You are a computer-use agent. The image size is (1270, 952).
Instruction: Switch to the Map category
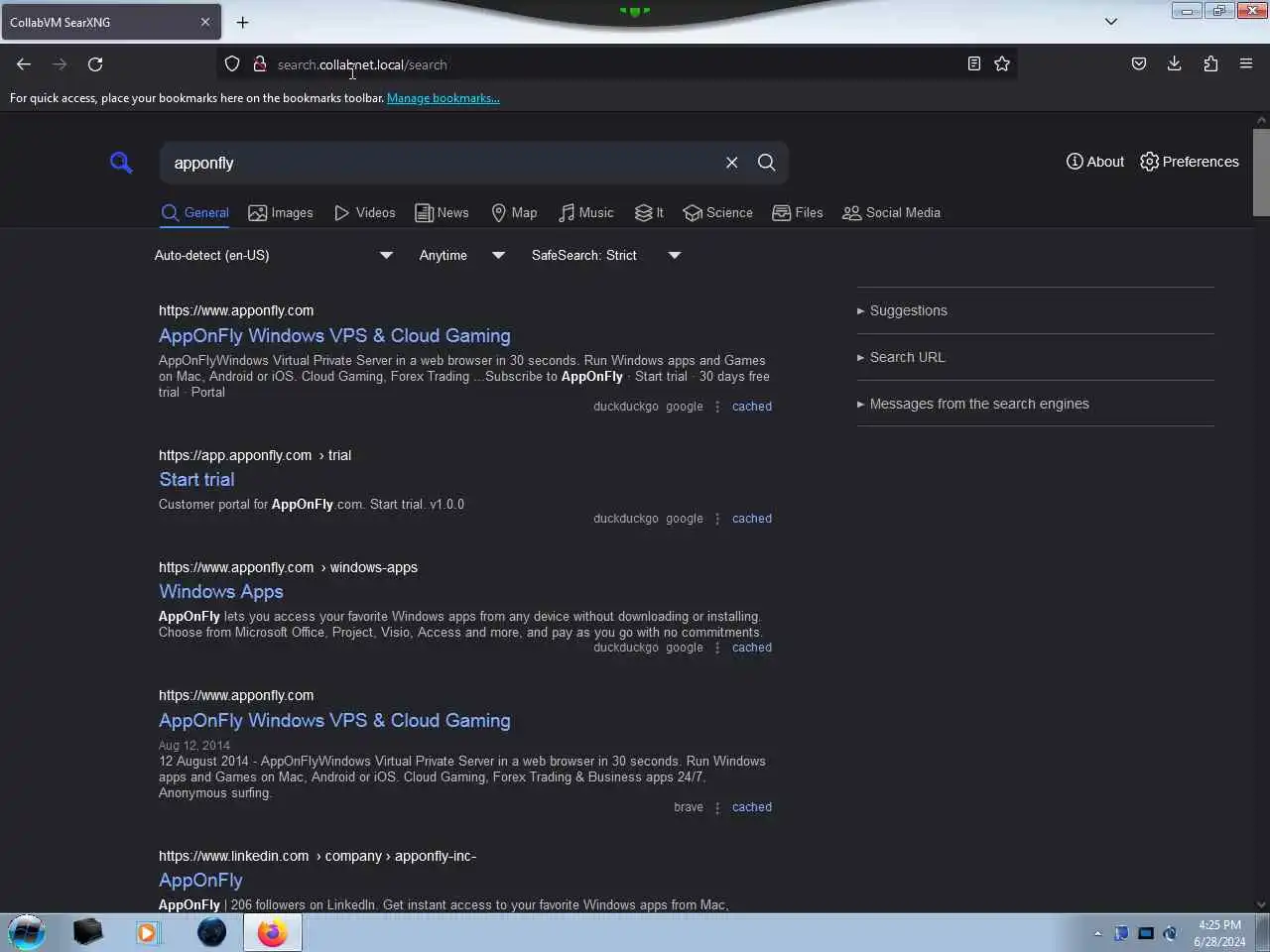[514, 213]
